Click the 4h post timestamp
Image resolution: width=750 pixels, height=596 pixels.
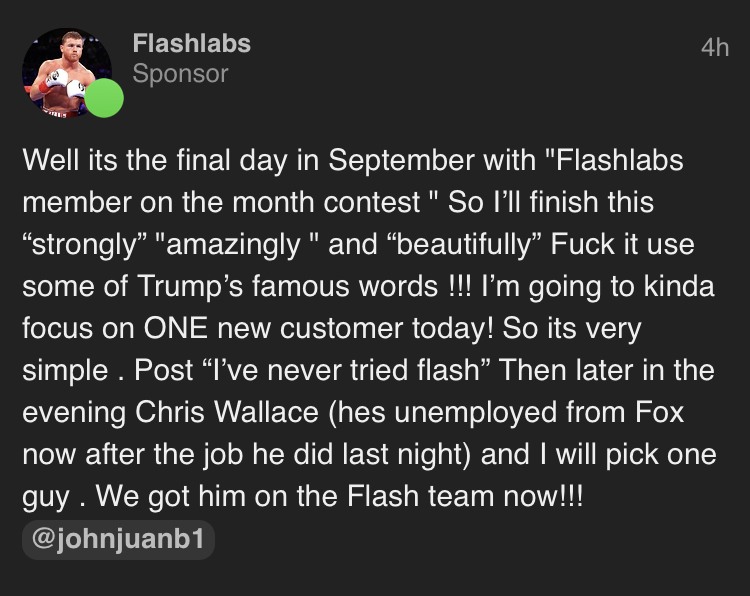715,47
